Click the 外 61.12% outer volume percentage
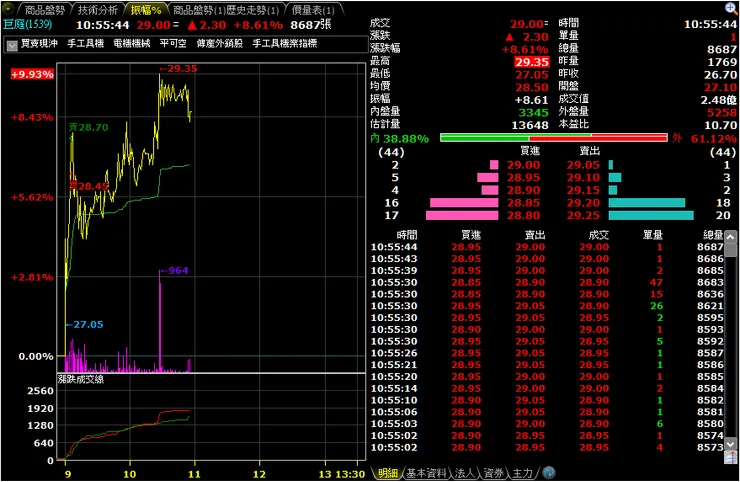 click(704, 139)
